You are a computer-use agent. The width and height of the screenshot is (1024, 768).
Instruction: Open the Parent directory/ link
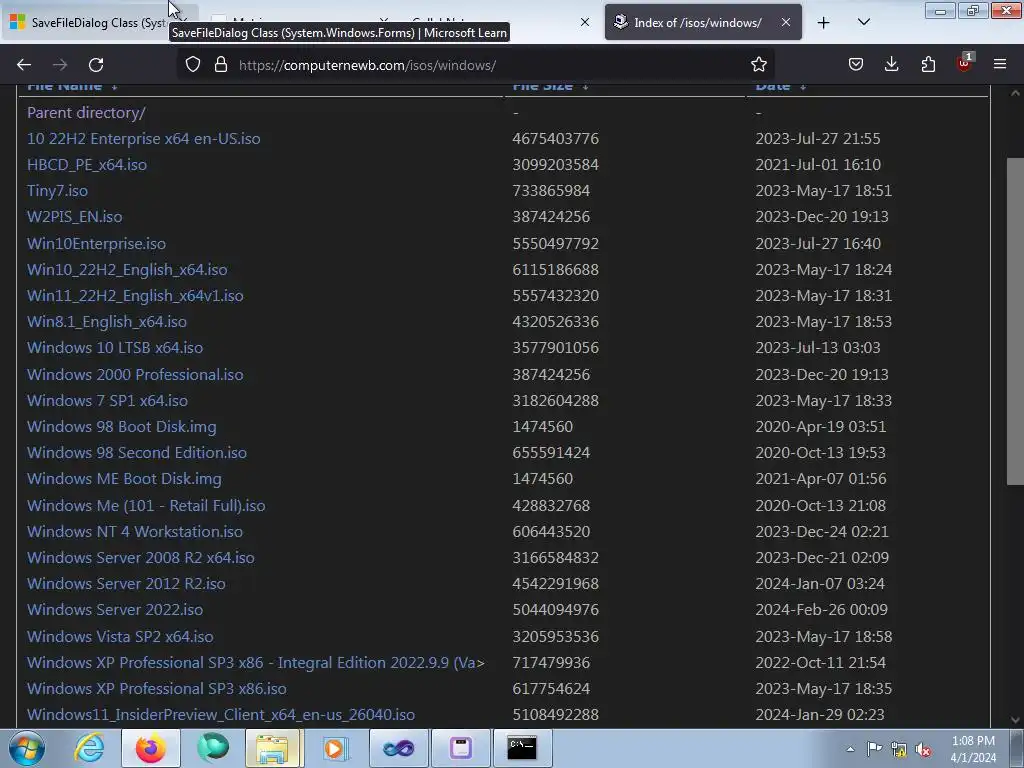click(86, 112)
